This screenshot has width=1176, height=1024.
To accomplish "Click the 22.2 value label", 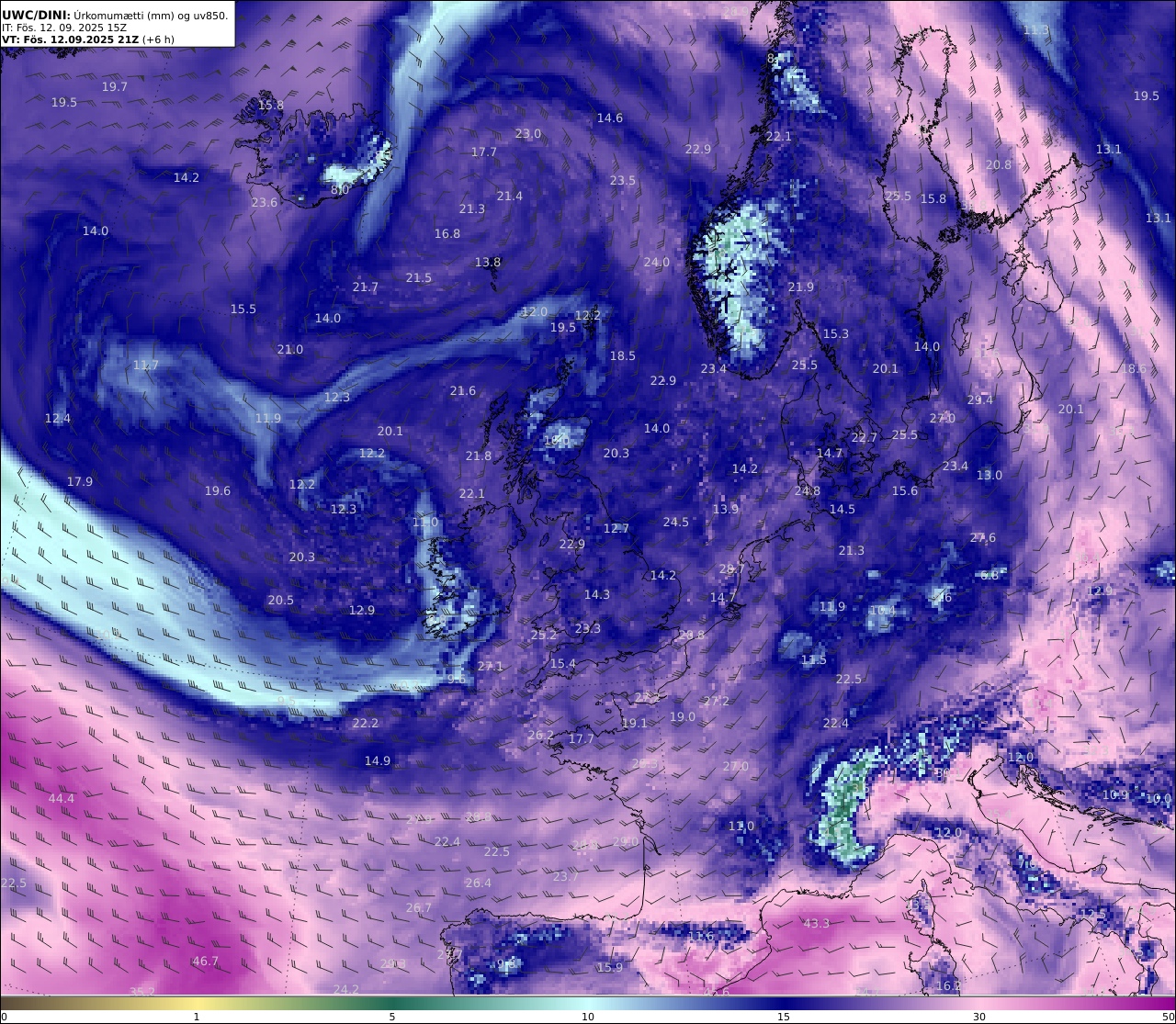I will 366,723.
